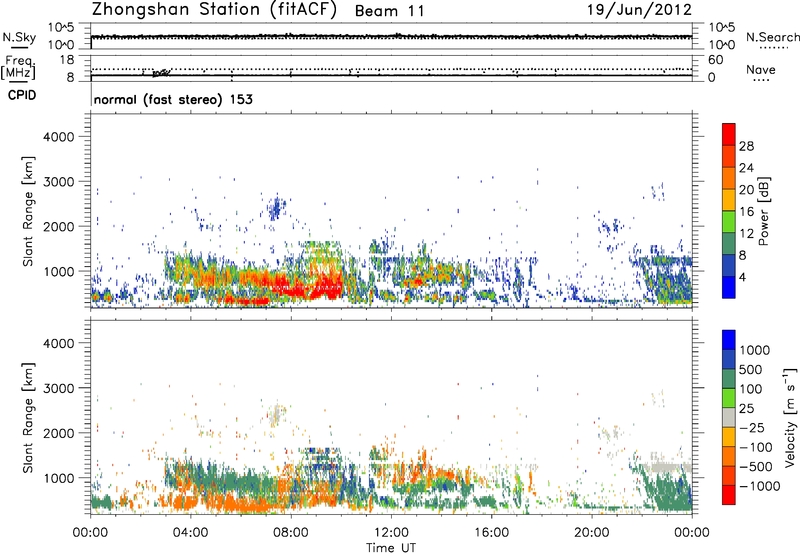Screen dimensions: 800x554
Task: Select the 3000 km tick of velocity panel
Action: pos(59,388)
